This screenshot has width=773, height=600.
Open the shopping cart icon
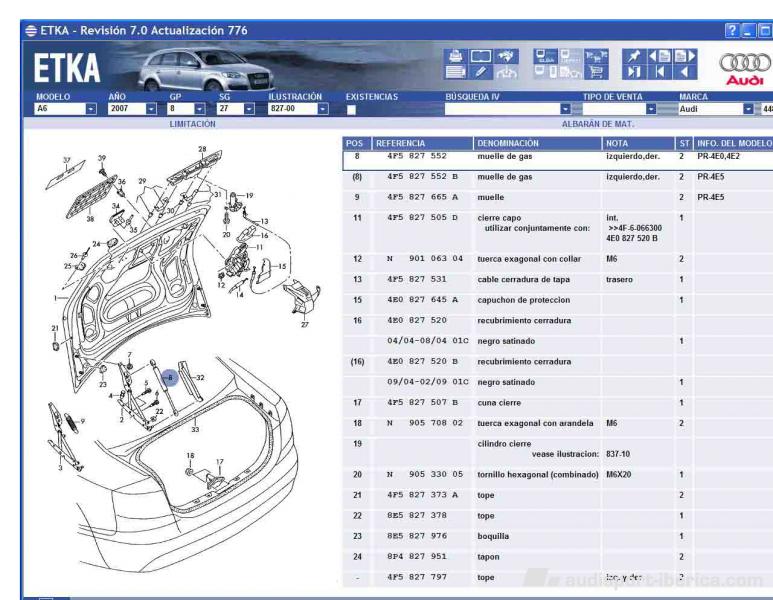(597, 72)
